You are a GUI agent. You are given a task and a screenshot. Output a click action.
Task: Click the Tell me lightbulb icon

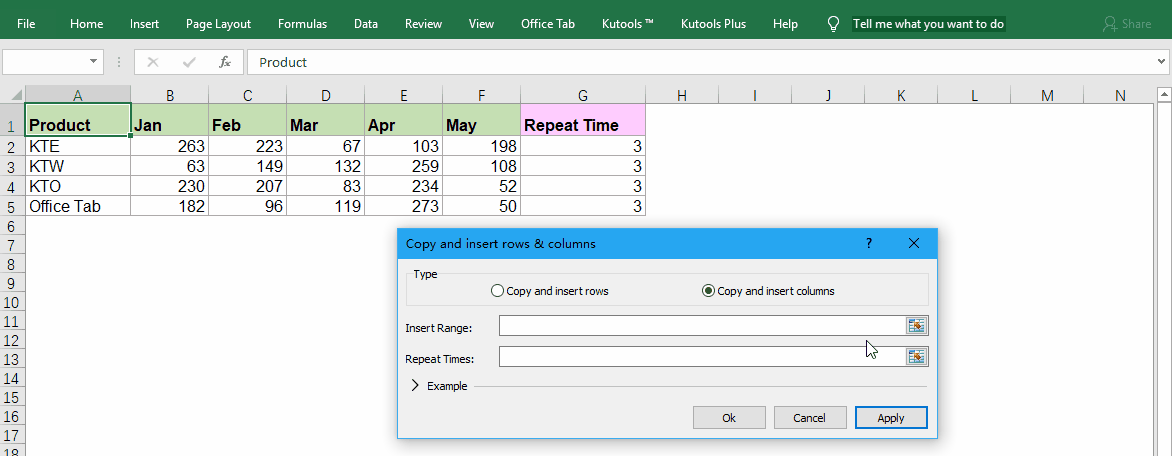833,24
